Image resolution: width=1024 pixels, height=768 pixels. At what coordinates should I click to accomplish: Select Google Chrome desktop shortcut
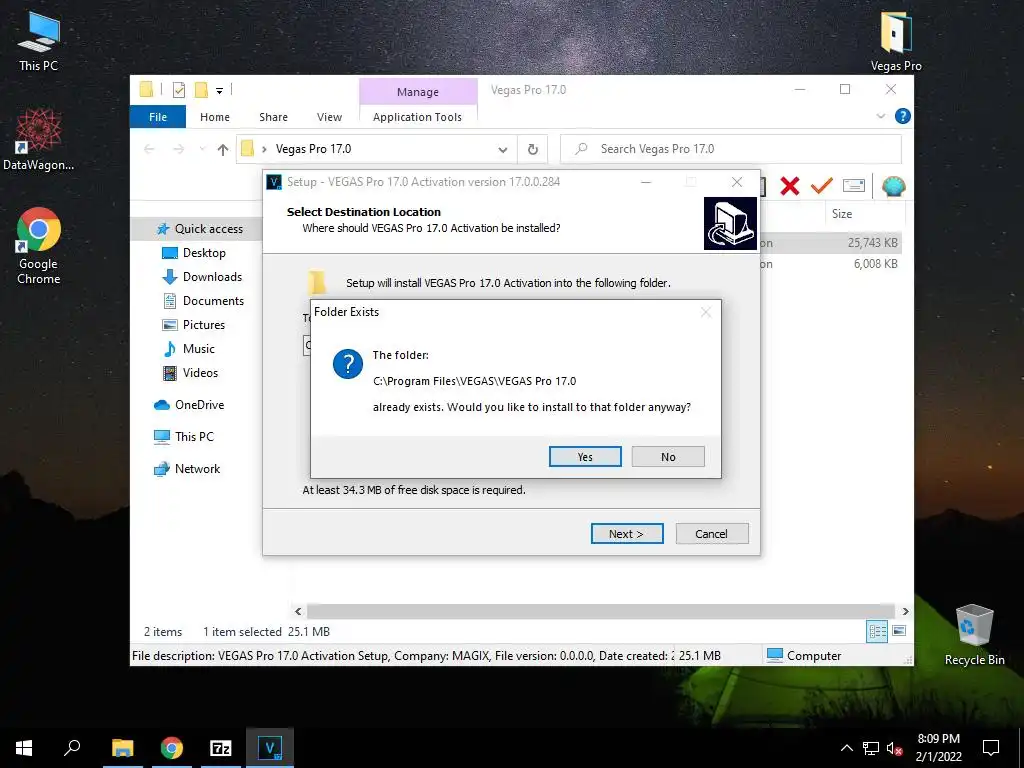pos(39,246)
